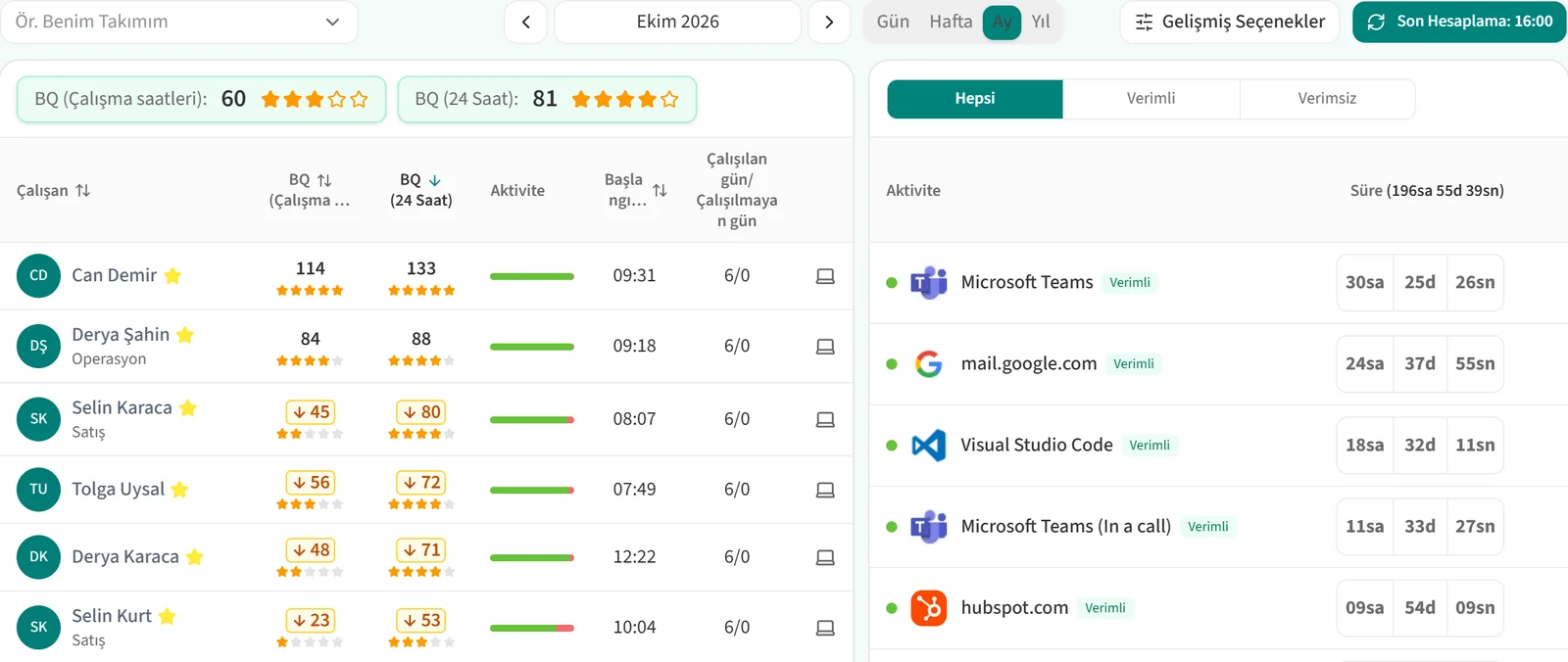Switch period to Gün
This screenshot has height=662, width=1568.
[x=893, y=22]
